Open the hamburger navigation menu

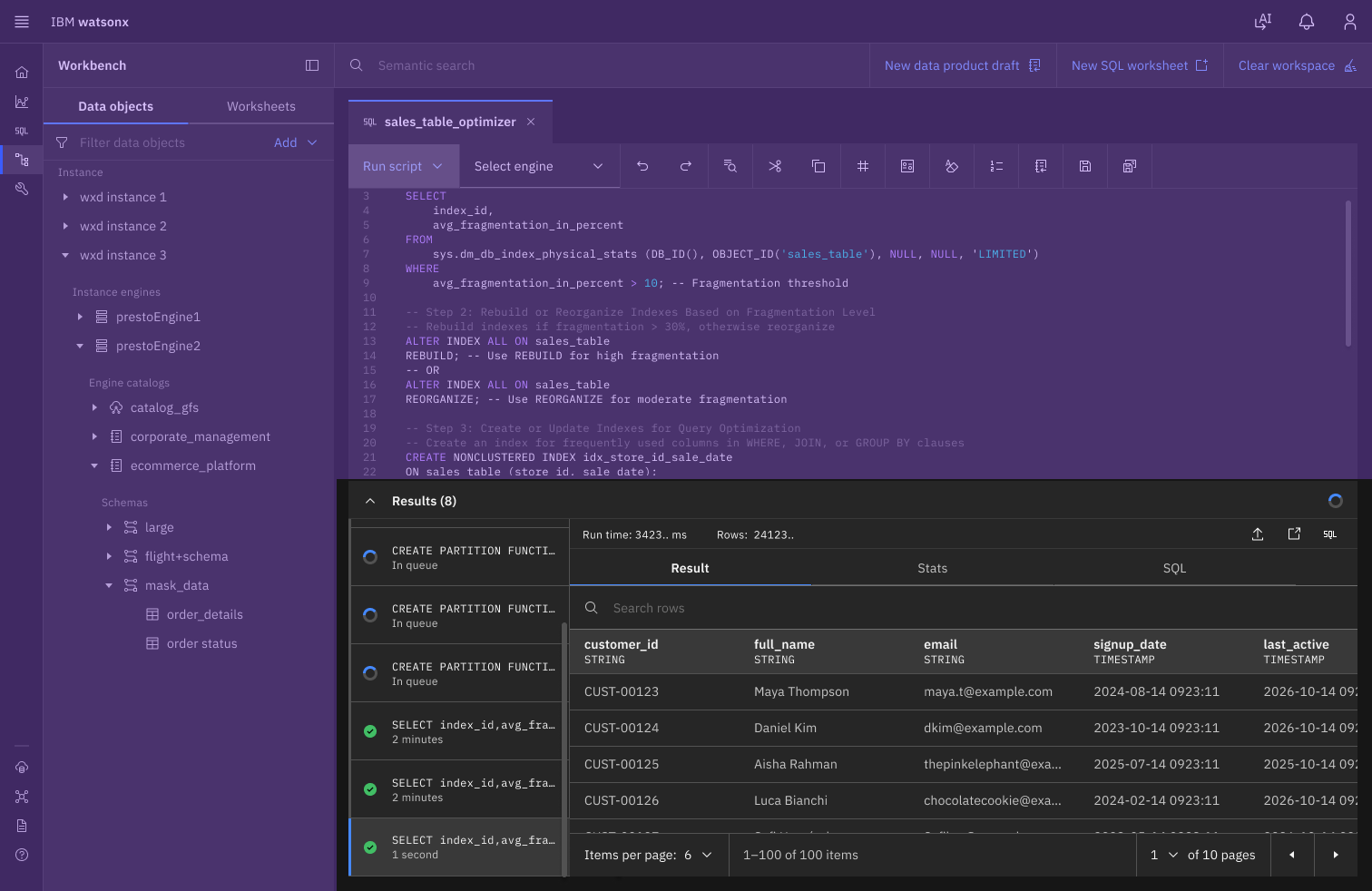[x=22, y=22]
